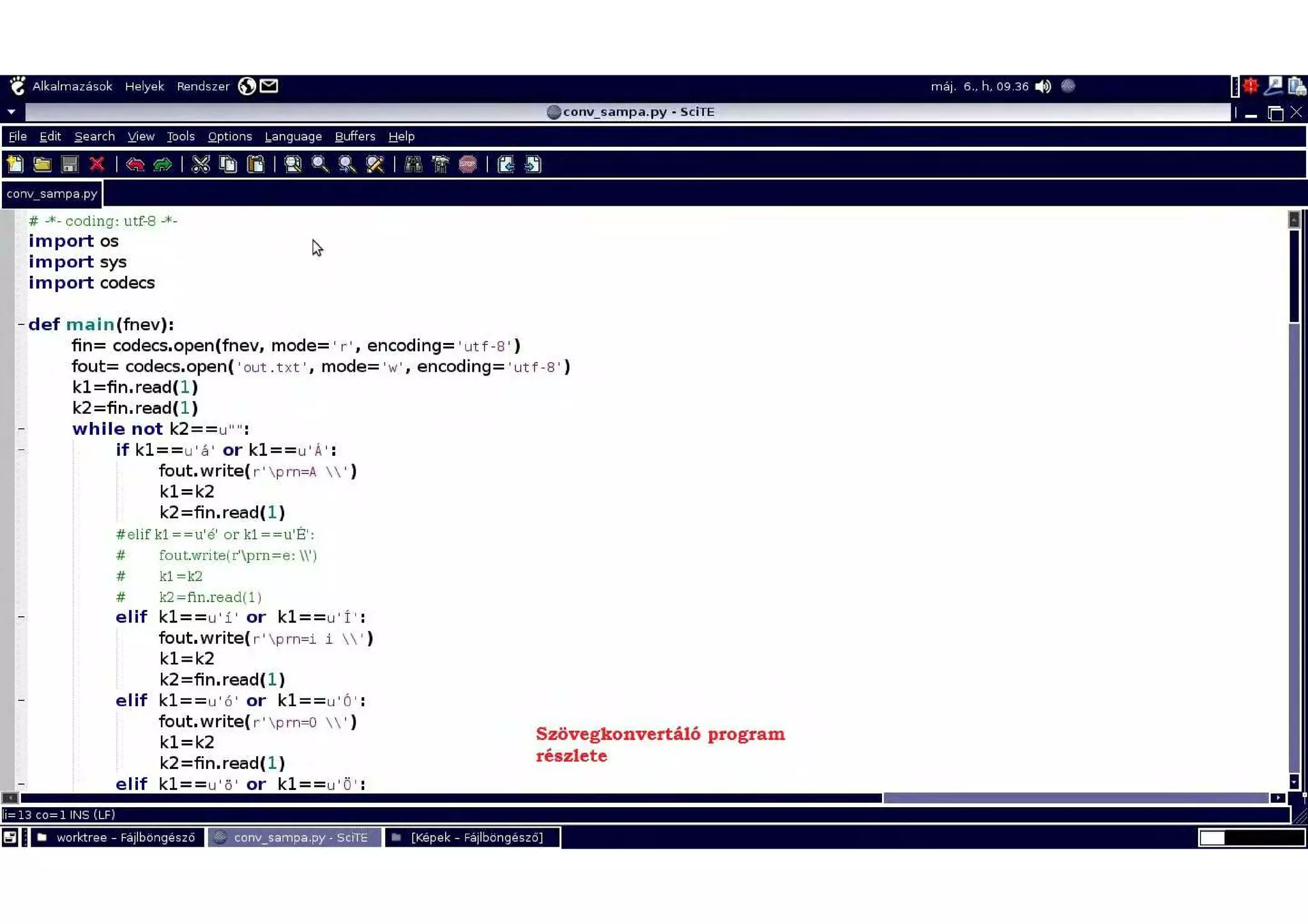Click the Find magnifier icon
This screenshot has width=1308, height=924.
[x=319, y=165]
